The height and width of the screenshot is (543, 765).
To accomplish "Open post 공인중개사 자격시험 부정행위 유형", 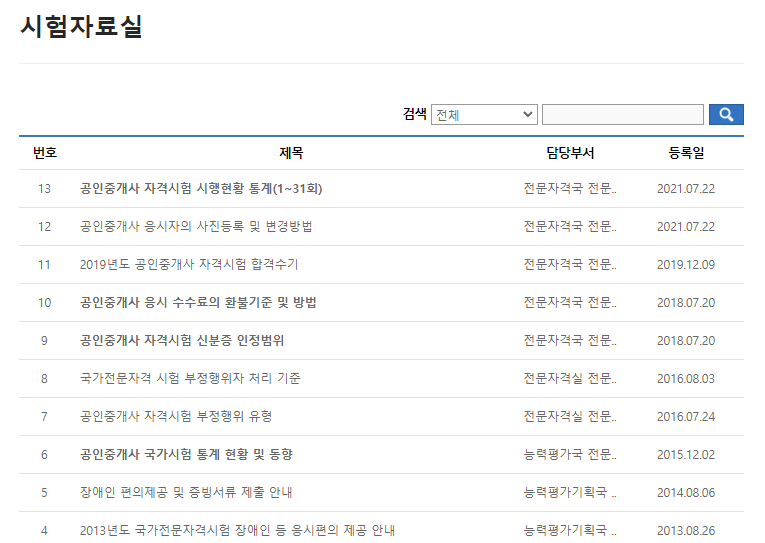I will pos(176,417).
